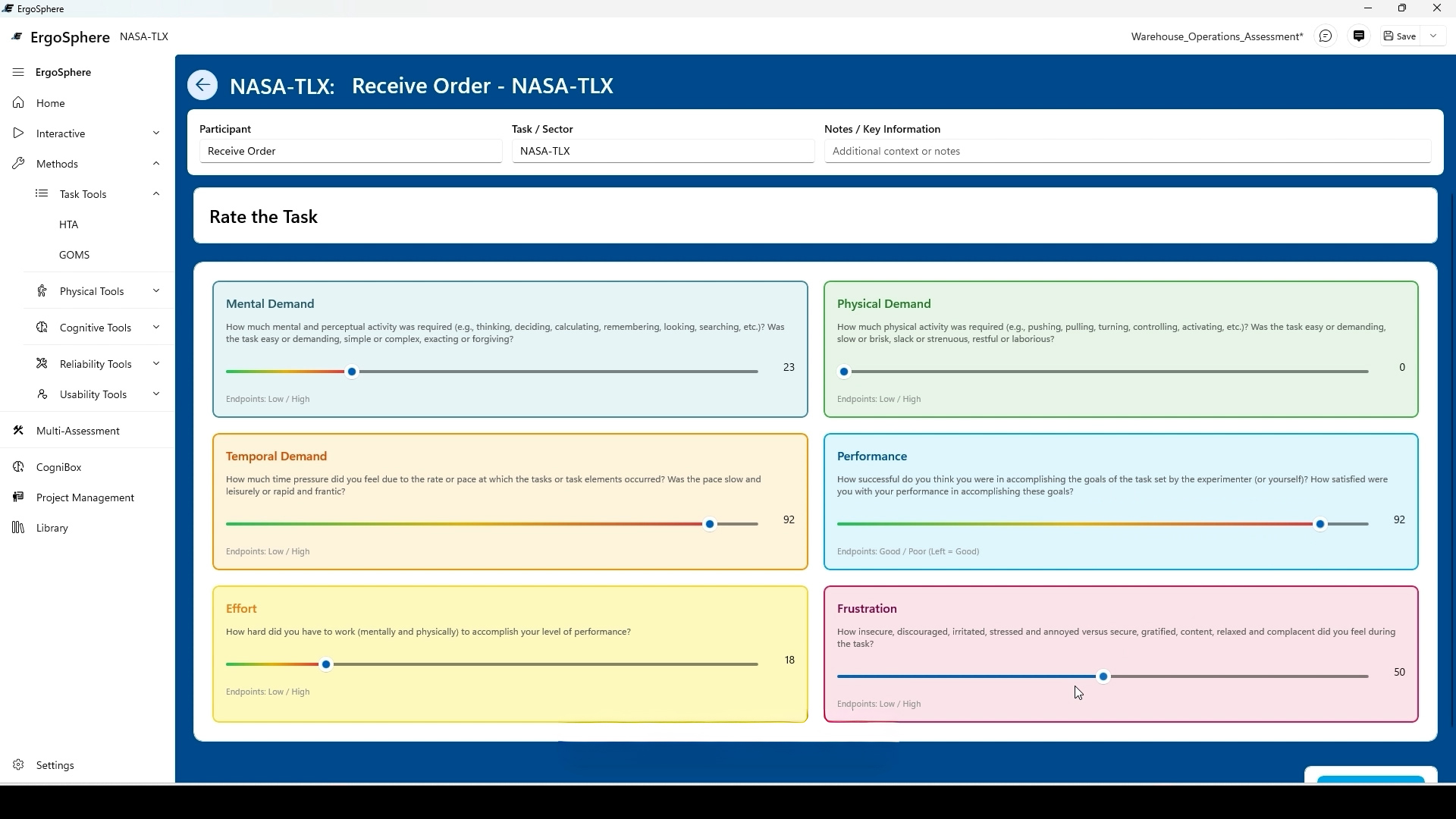This screenshot has height=819, width=1456.
Task: Open the HTA task tool
Action: click(69, 224)
